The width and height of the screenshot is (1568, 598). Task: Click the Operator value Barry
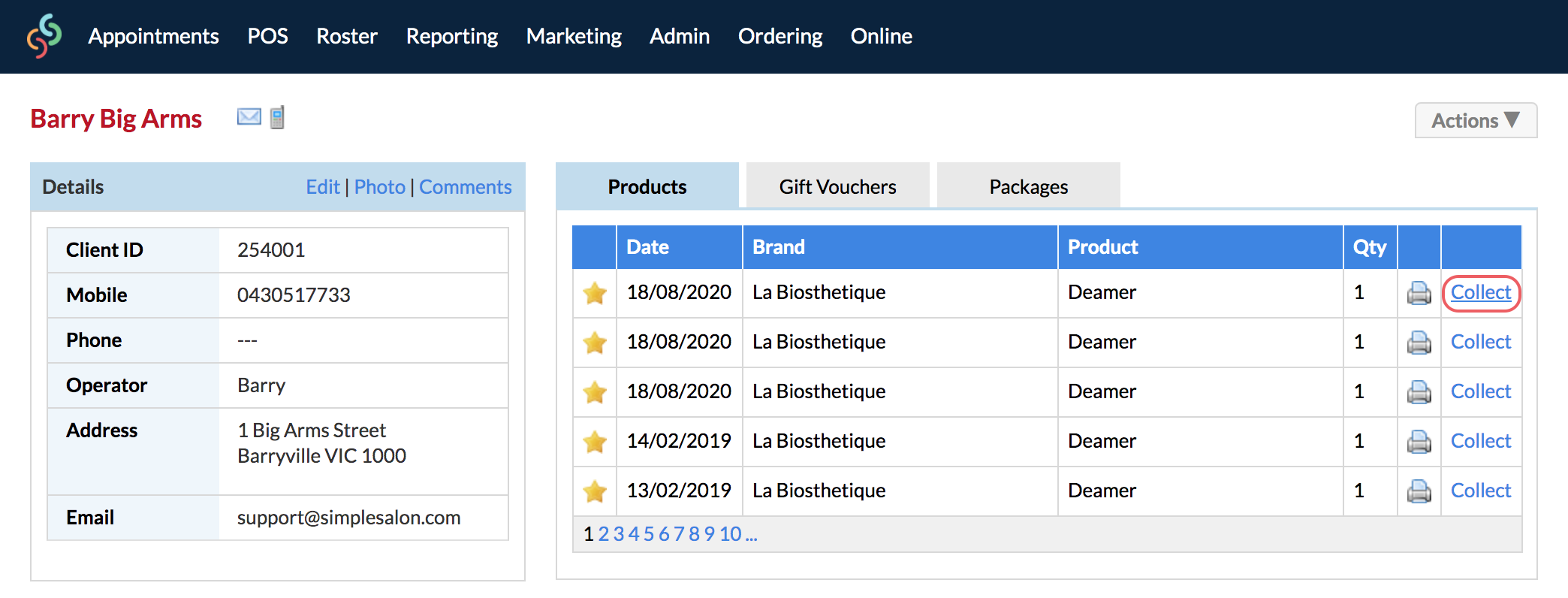click(261, 385)
